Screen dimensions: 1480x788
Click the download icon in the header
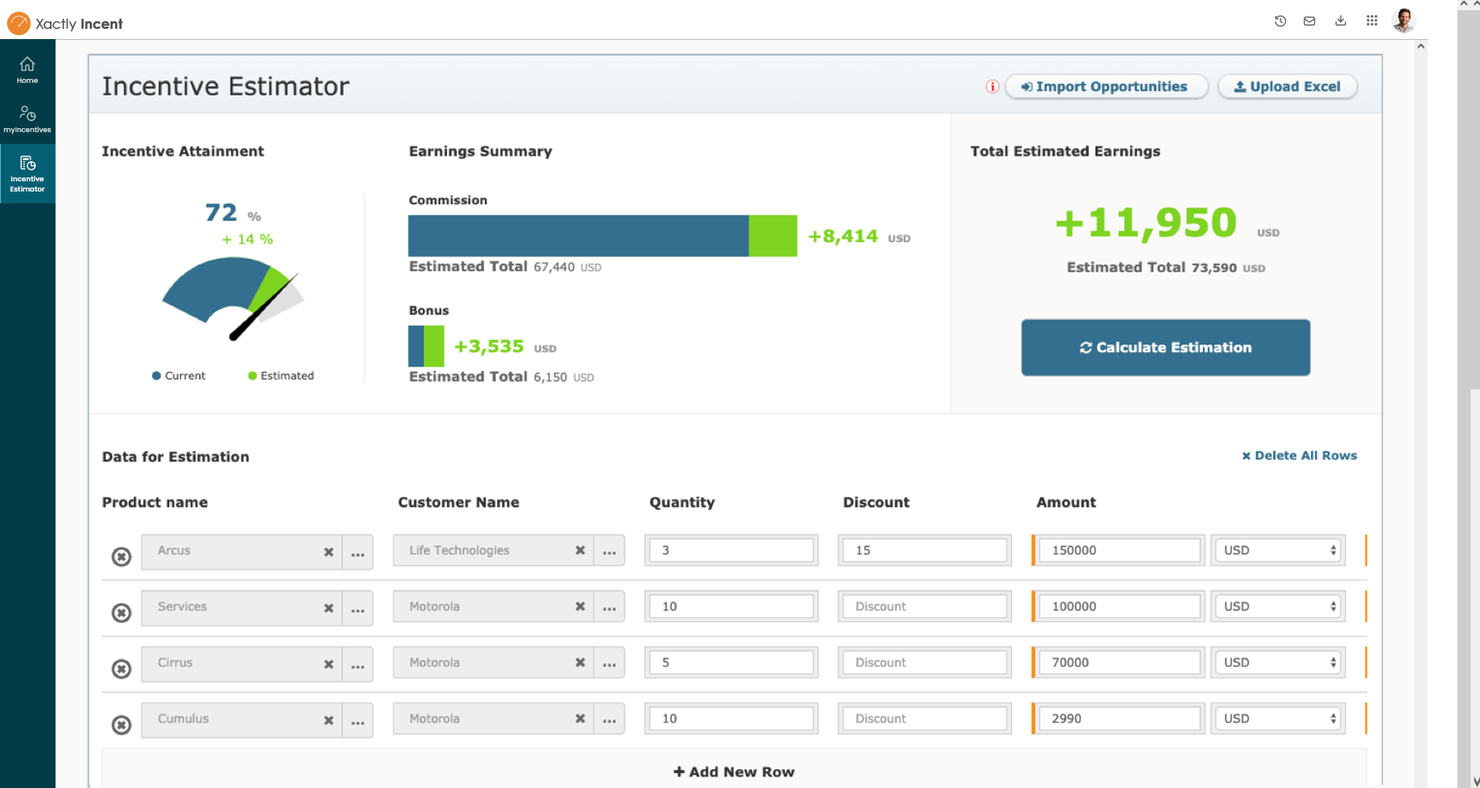1340,20
